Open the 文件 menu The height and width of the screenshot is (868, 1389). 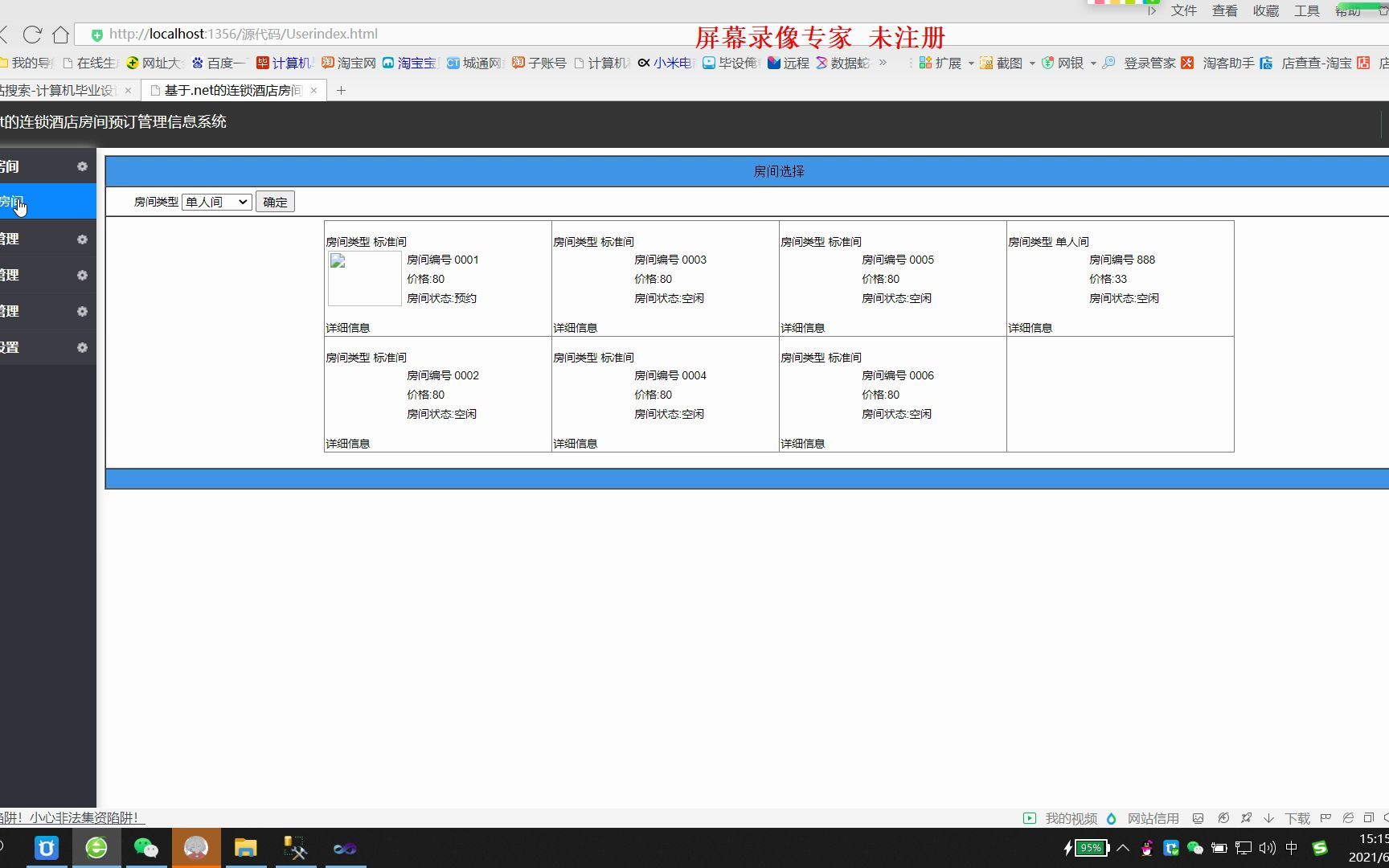click(x=1182, y=10)
